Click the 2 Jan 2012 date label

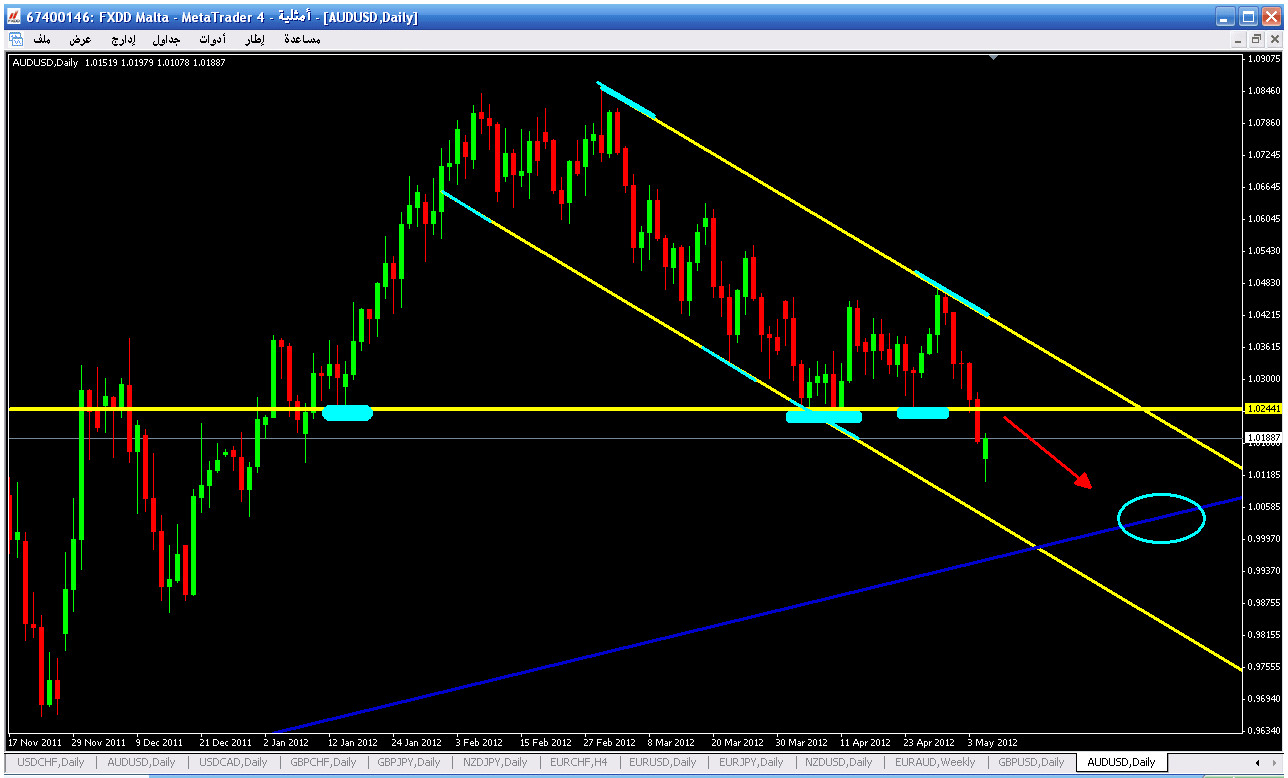(x=288, y=743)
